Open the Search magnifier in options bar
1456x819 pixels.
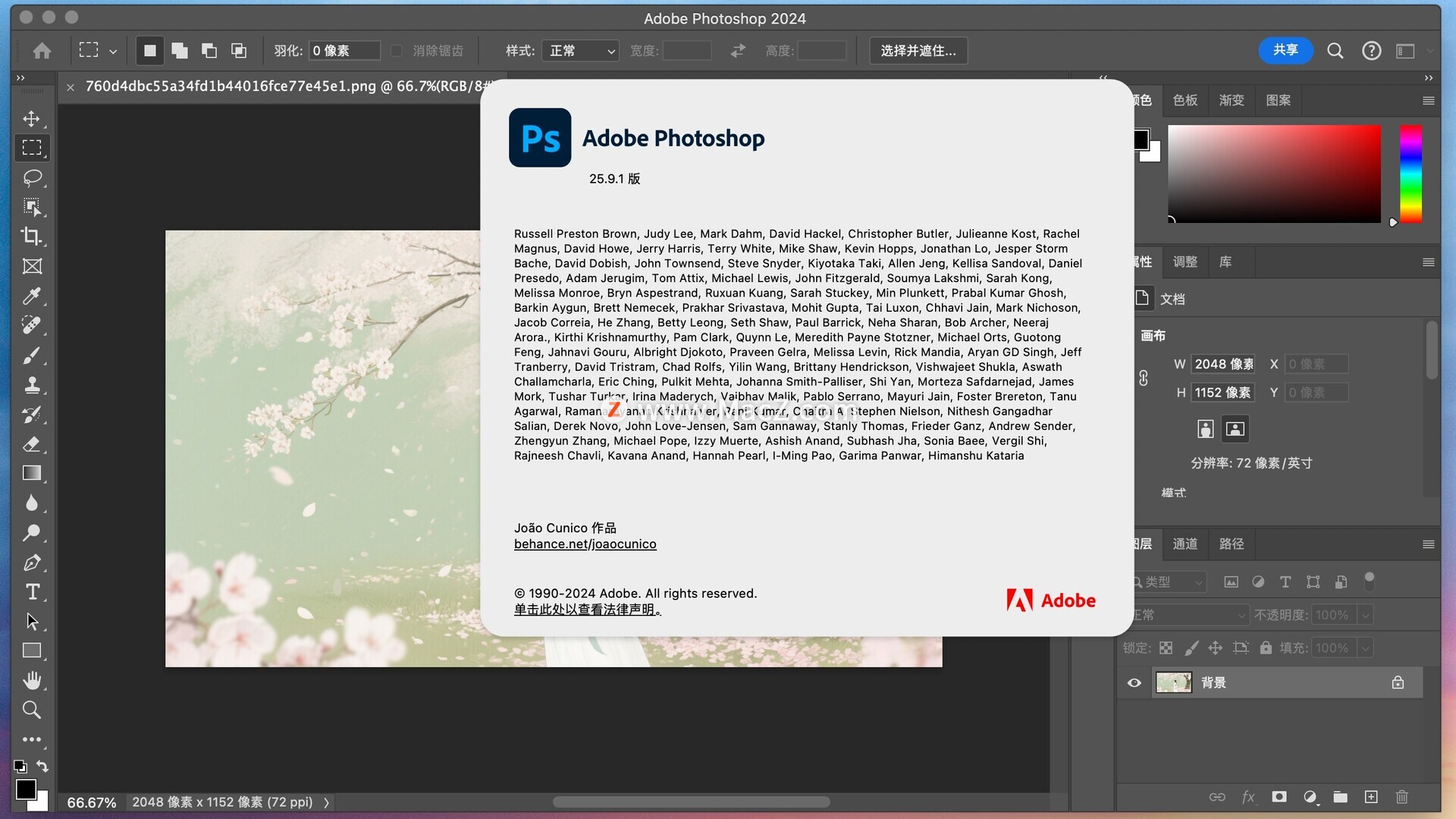click(x=1335, y=51)
